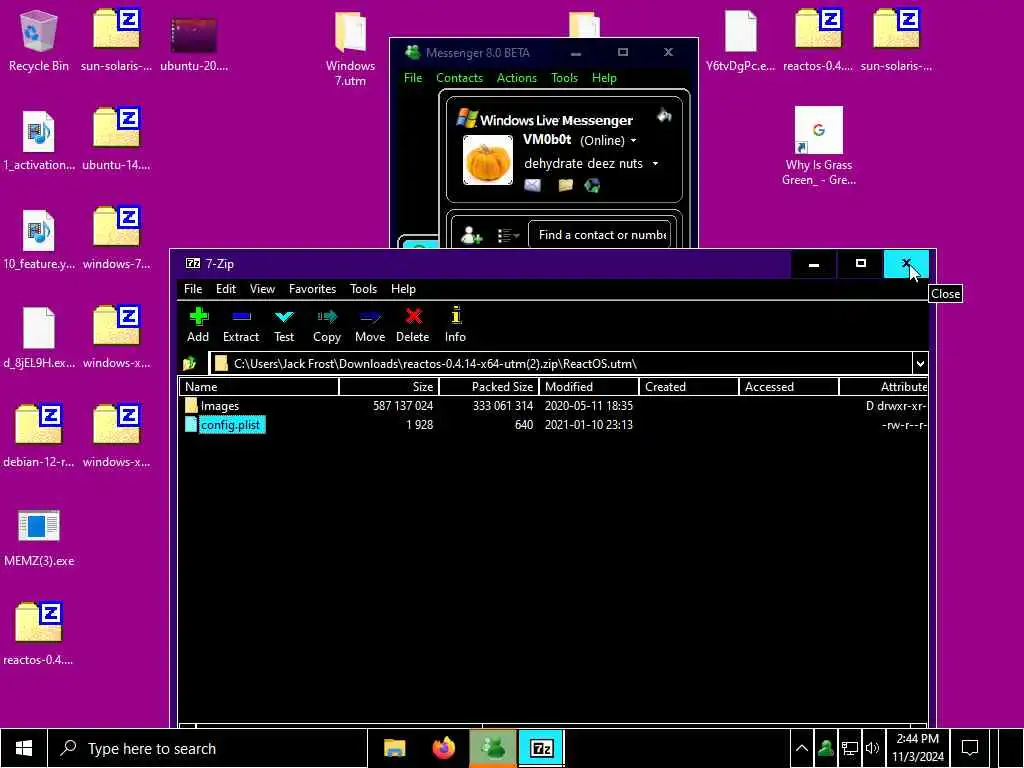Select the Why Is Grass Green shortcut
Screen dimensions: 1024x768
(819, 146)
